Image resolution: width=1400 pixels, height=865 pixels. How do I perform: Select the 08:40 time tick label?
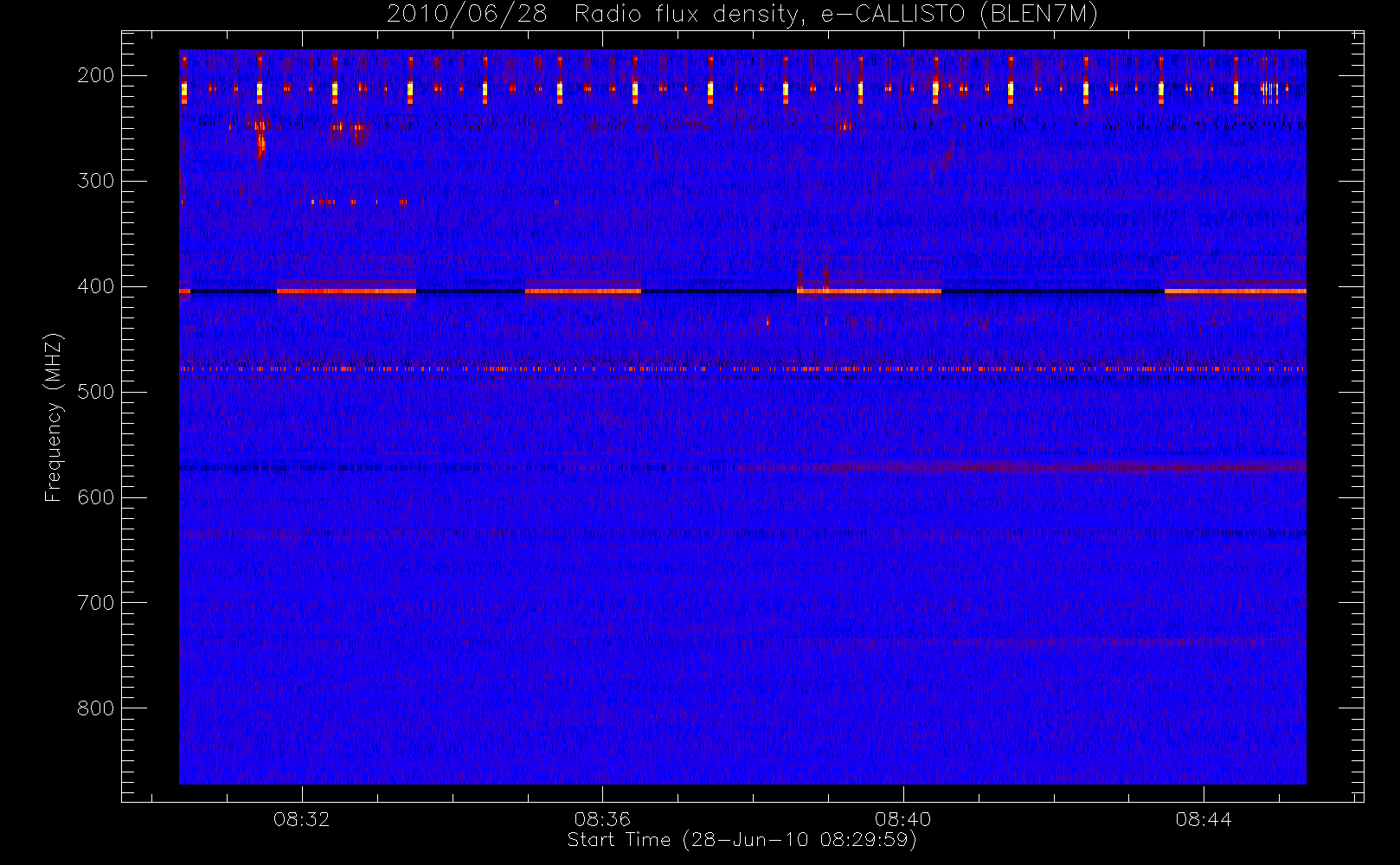click(x=903, y=819)
